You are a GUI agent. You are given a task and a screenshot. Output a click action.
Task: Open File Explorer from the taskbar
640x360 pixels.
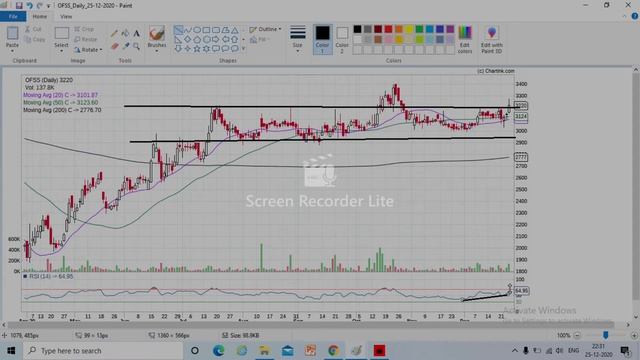point(264,351)
